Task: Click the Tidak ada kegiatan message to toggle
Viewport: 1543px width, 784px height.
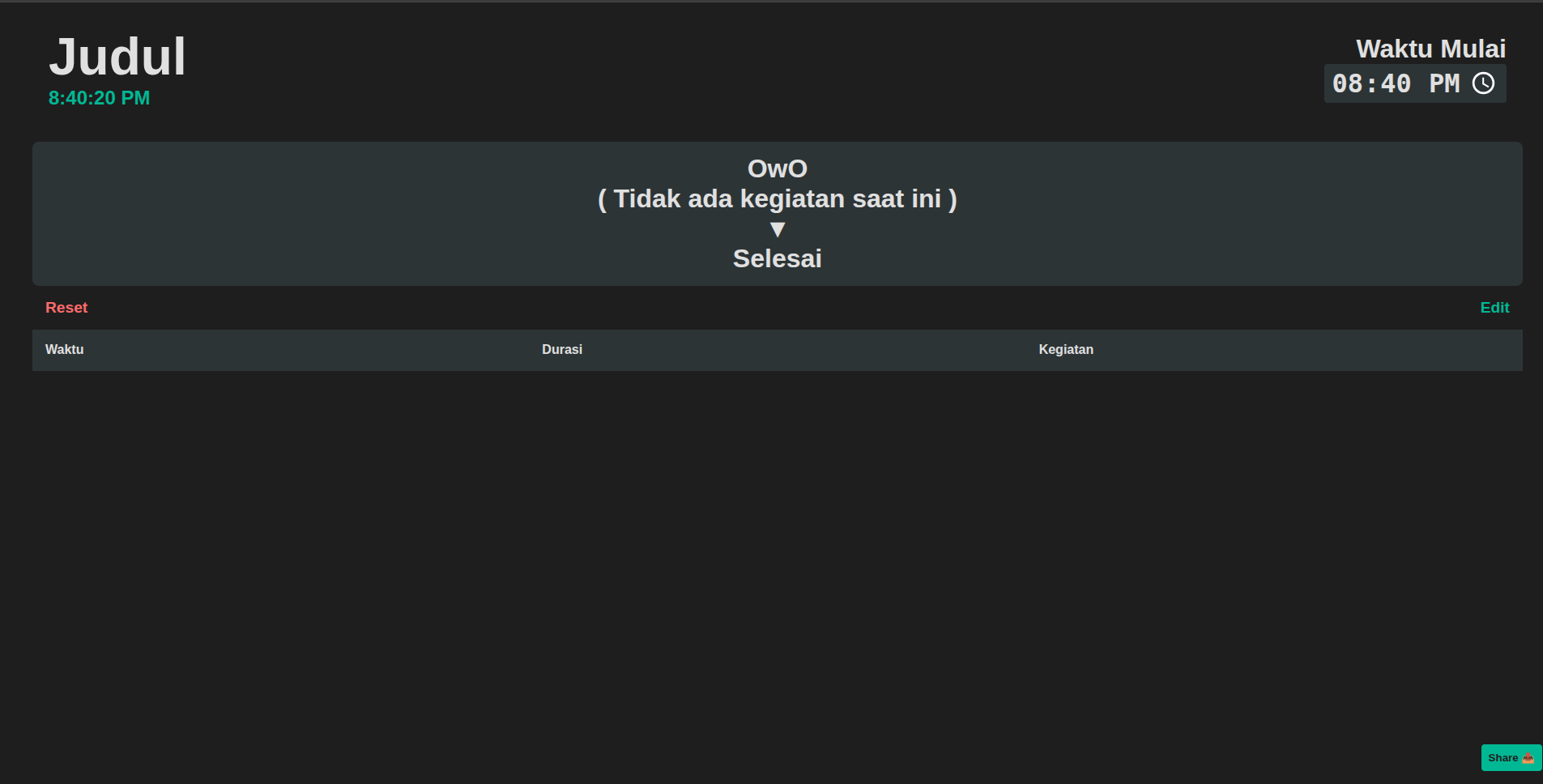Action: tap(777, 198)
